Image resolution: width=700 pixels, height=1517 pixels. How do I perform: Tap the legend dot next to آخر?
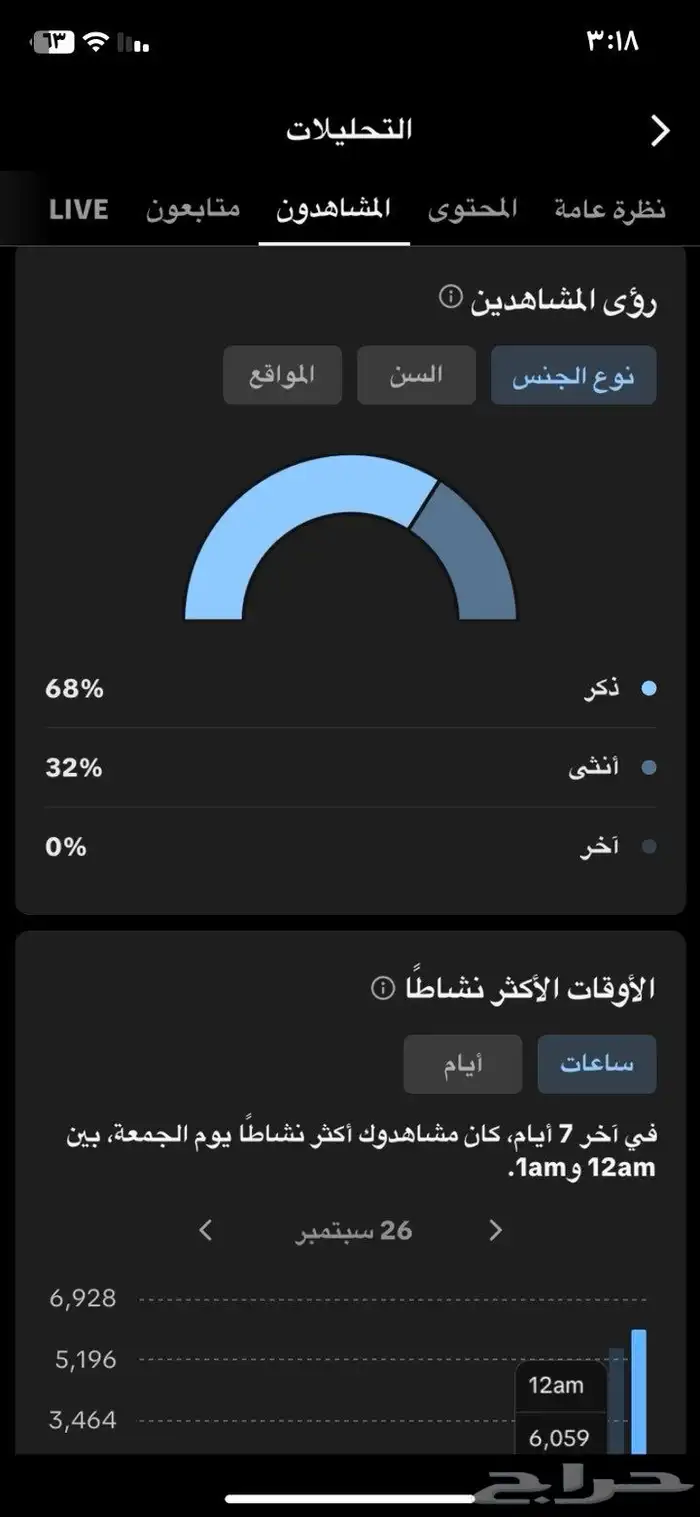[650, 846]
